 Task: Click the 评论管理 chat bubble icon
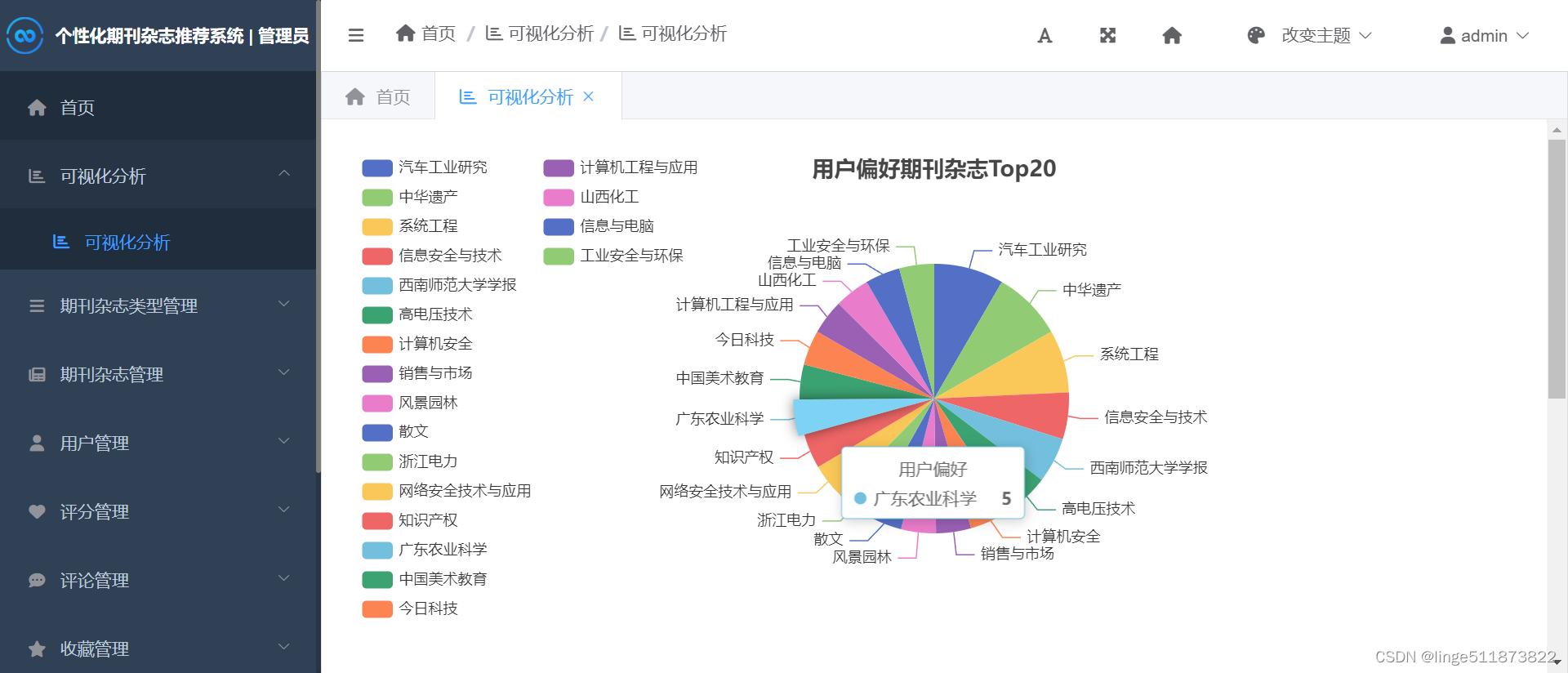tap(37, 580)
